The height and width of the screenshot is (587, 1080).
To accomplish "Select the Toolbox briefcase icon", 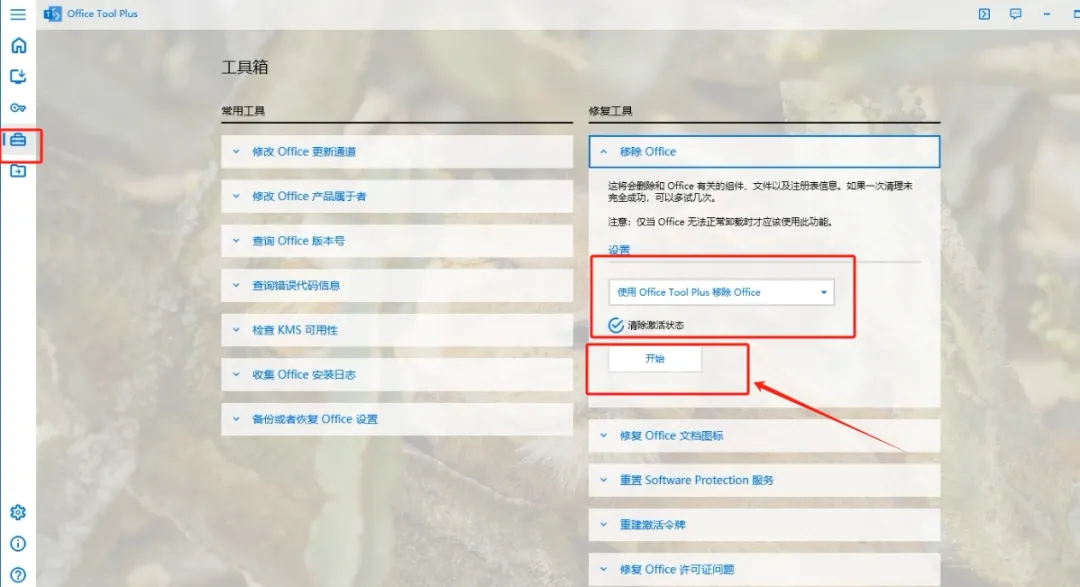I will tap(19, 140).
